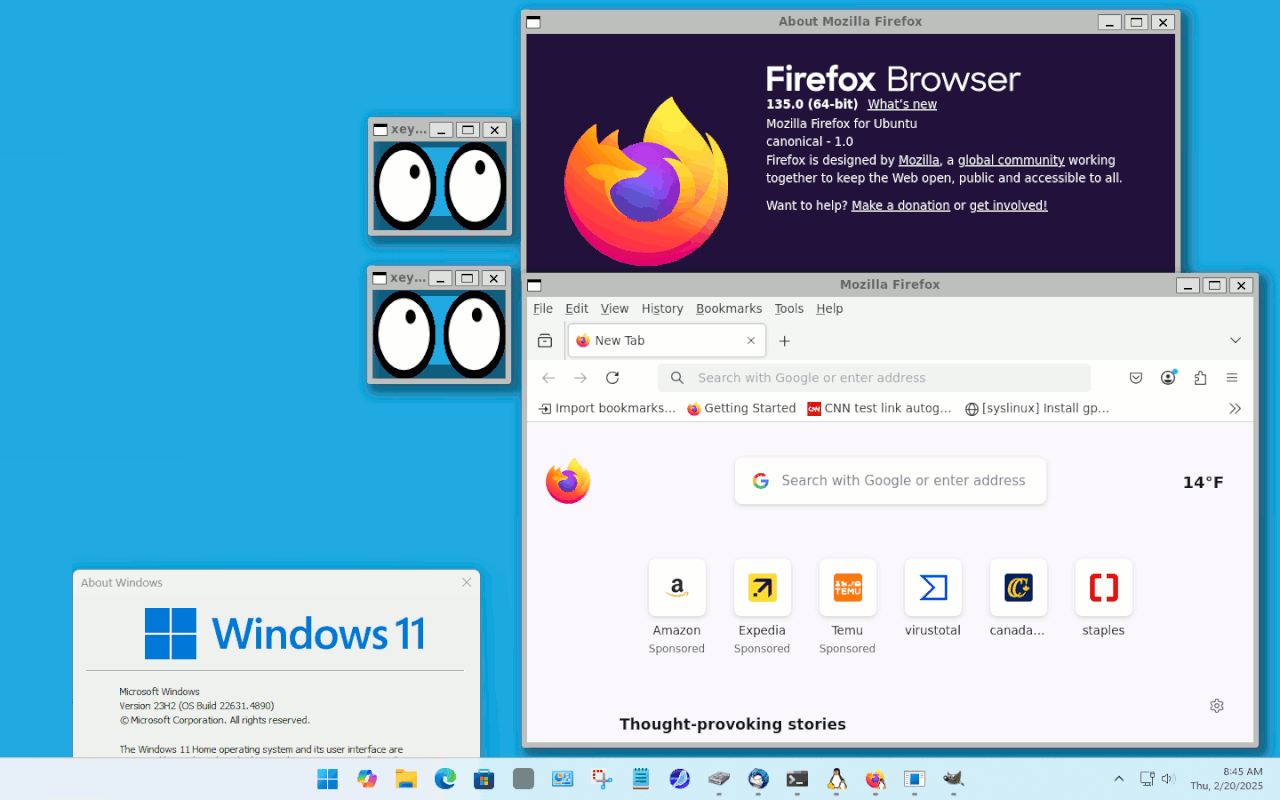The width and height of the screenshot is (1280, 800).
Task: Open the Getting Started bookmark
Action: pyautogui.click(x=741, y=408)
